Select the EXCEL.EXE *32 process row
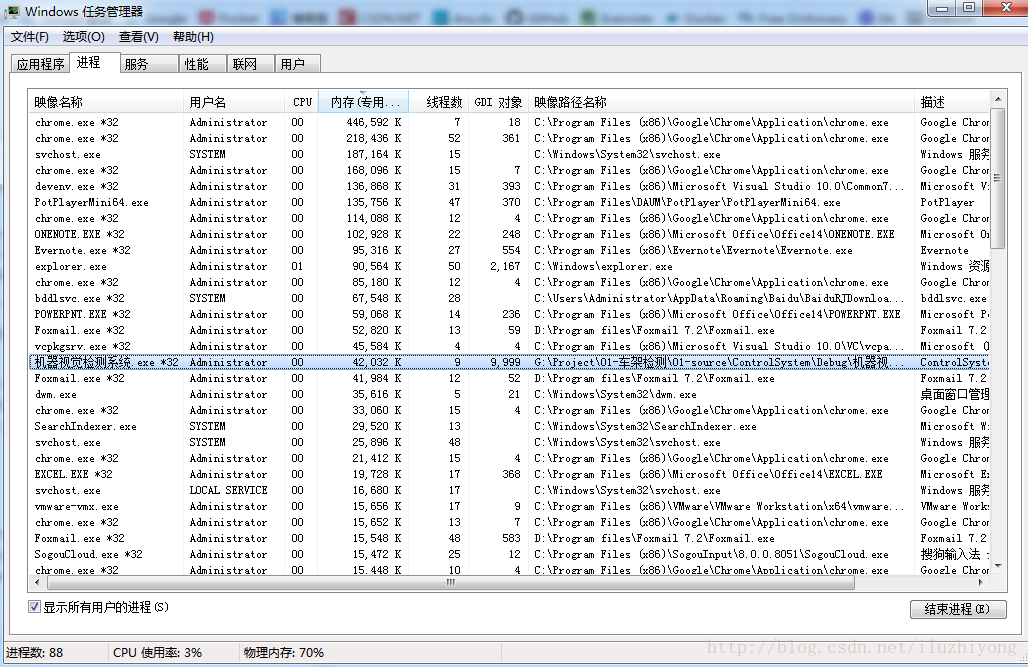Screen dimensions: 1028x667 509,474
